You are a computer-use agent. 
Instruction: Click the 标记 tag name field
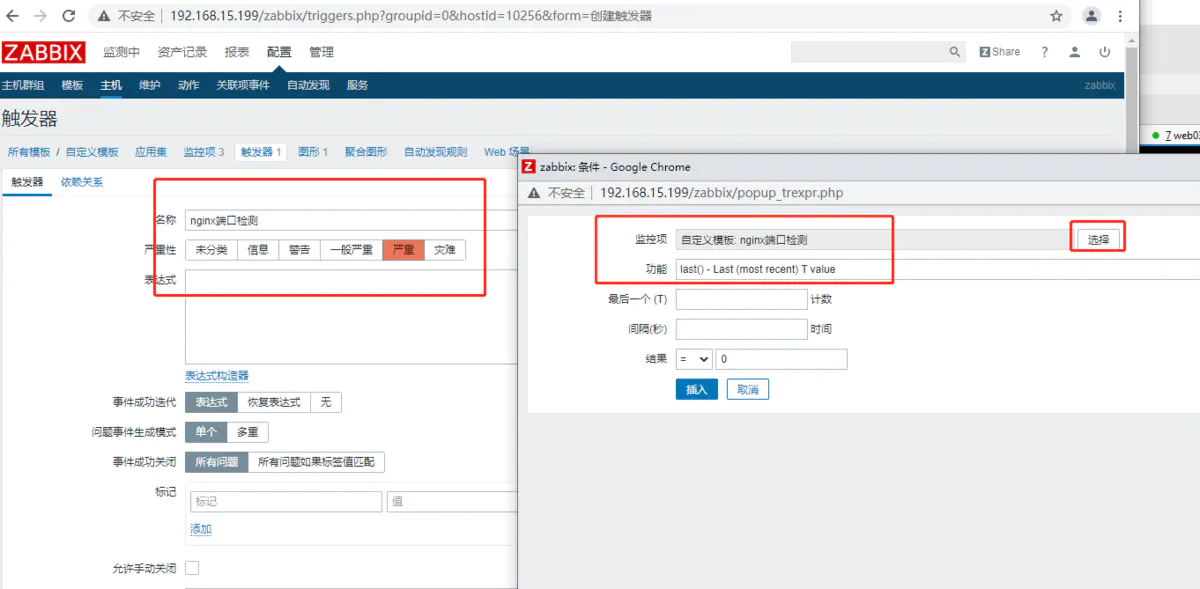tap(286, 502)
